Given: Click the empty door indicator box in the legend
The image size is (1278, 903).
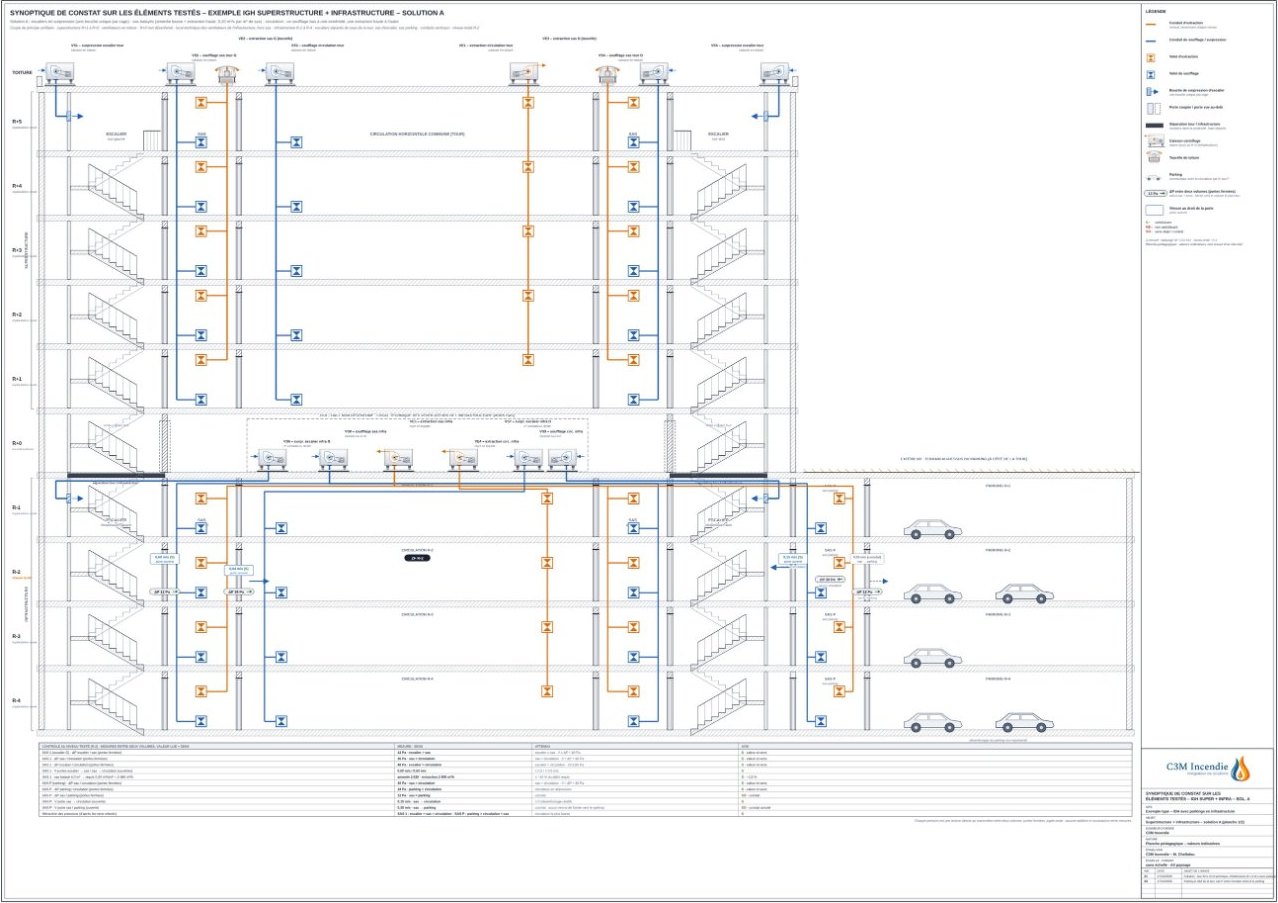Looking at the screenshot, I should click(1154, 209).
